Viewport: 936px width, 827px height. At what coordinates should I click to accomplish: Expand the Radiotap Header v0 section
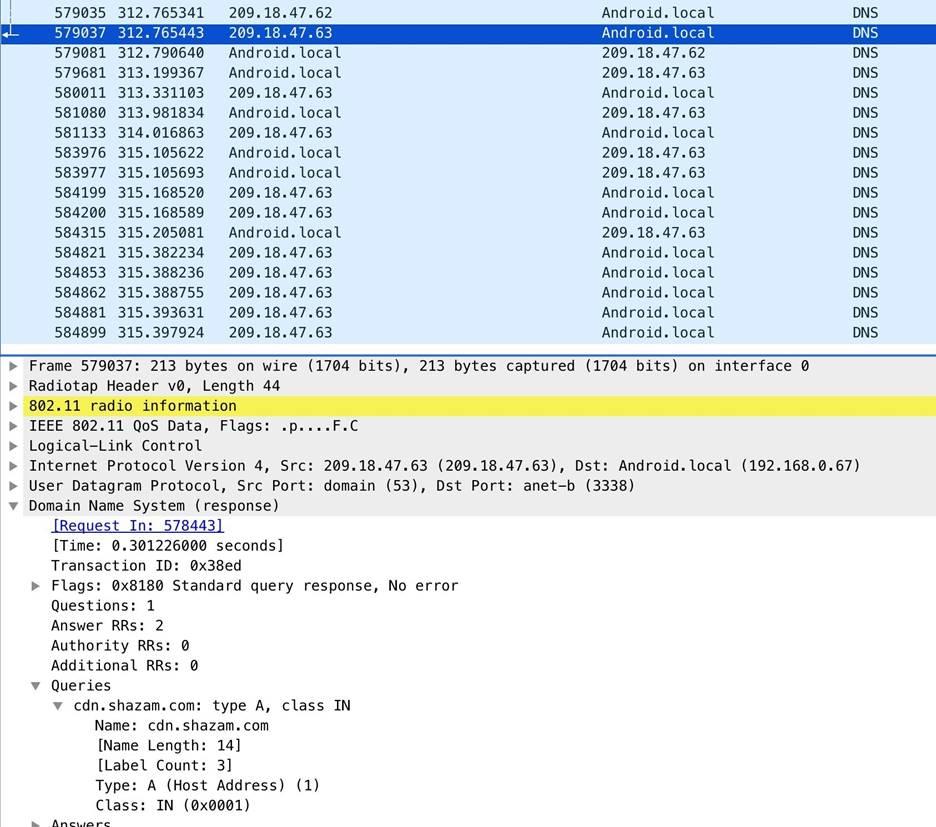pos(13,386)
